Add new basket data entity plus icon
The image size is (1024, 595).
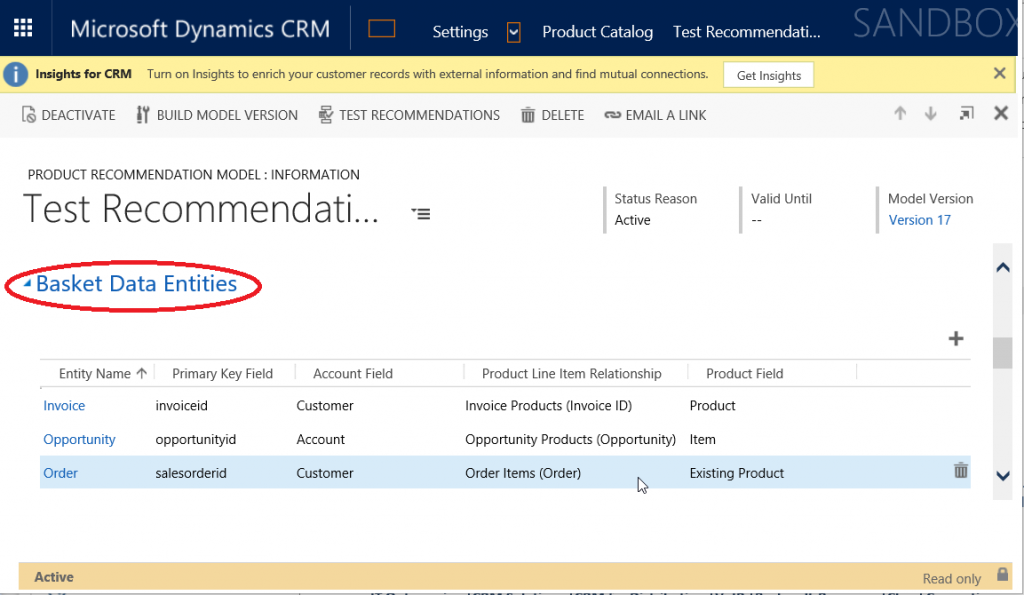[x=955, y=338]
